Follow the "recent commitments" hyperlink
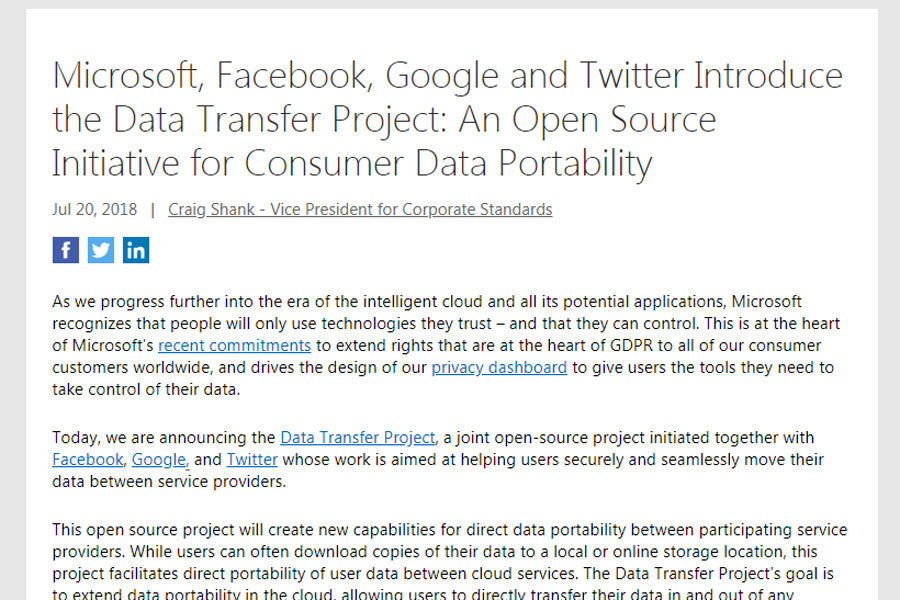The image size is (900, 600). pyautogui.click(x=234, y=346)
